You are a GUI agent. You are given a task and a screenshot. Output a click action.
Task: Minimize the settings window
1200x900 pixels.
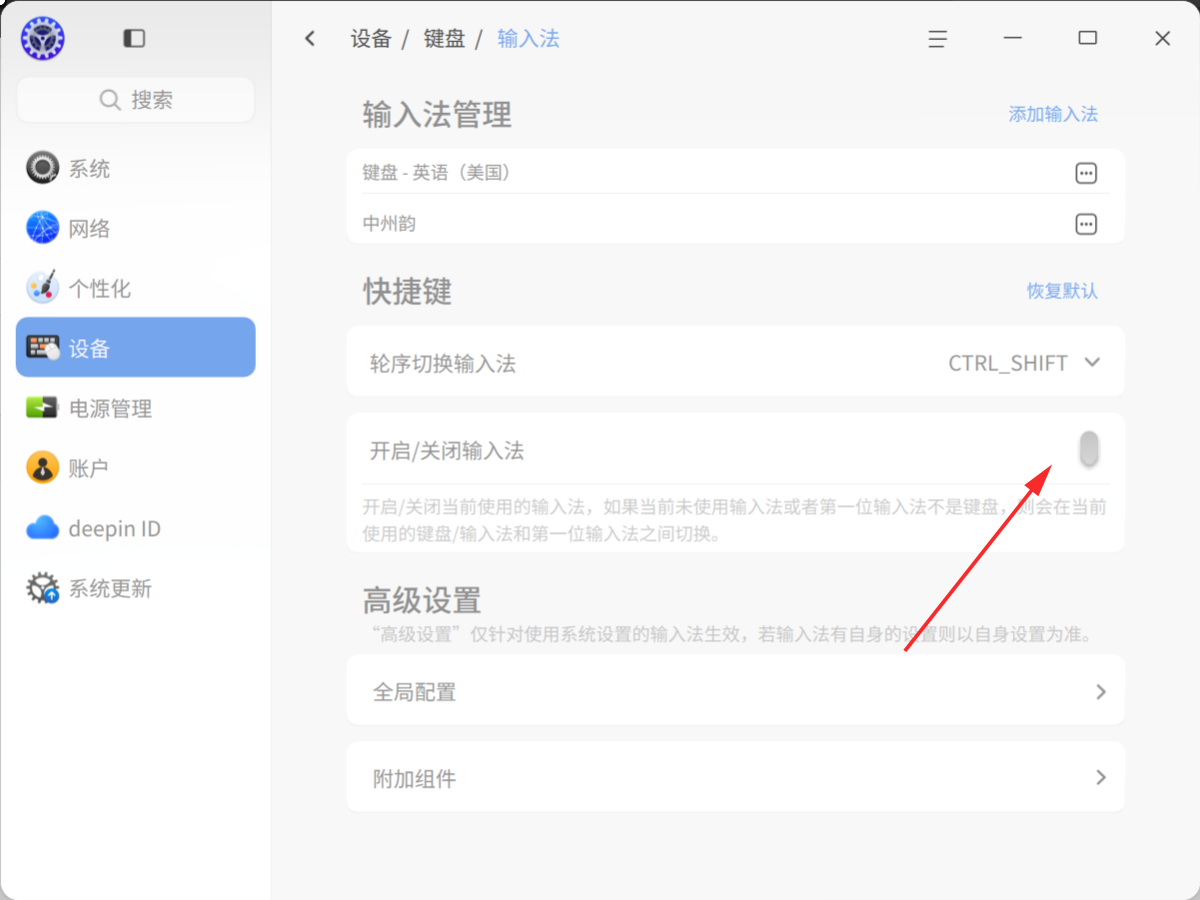[x=1012, y=38]
